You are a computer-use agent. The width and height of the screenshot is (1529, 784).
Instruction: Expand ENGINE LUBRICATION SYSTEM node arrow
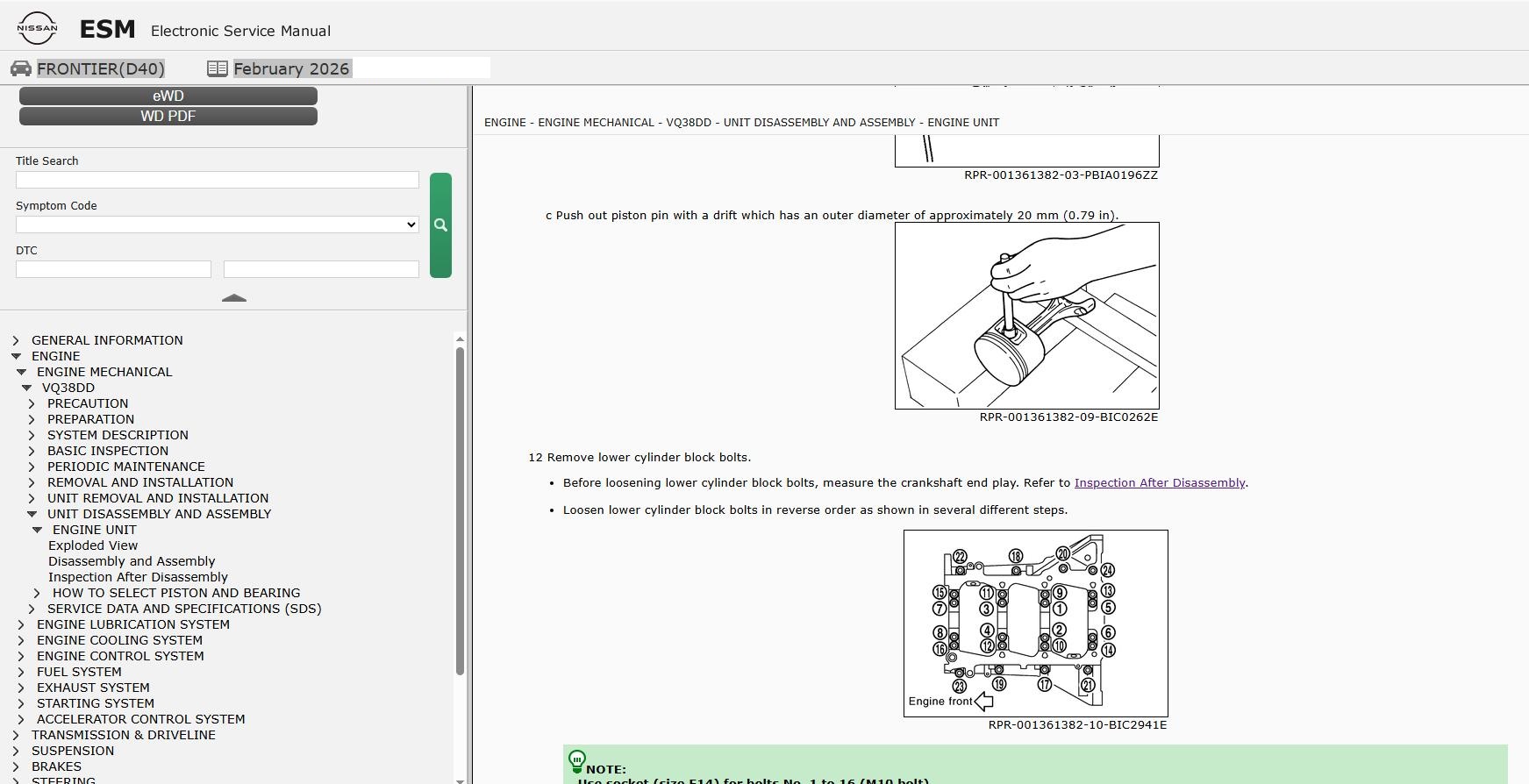[21, 624]
